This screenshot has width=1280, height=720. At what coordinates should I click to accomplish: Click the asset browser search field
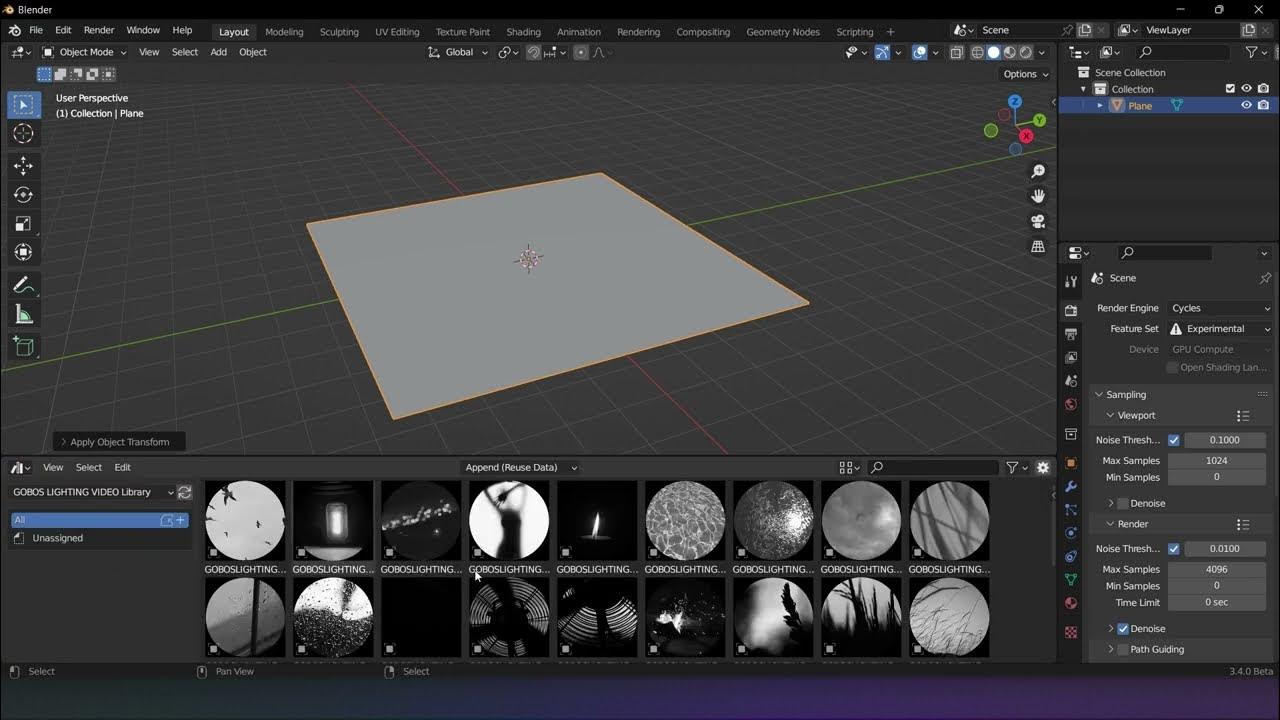point(933,467)
